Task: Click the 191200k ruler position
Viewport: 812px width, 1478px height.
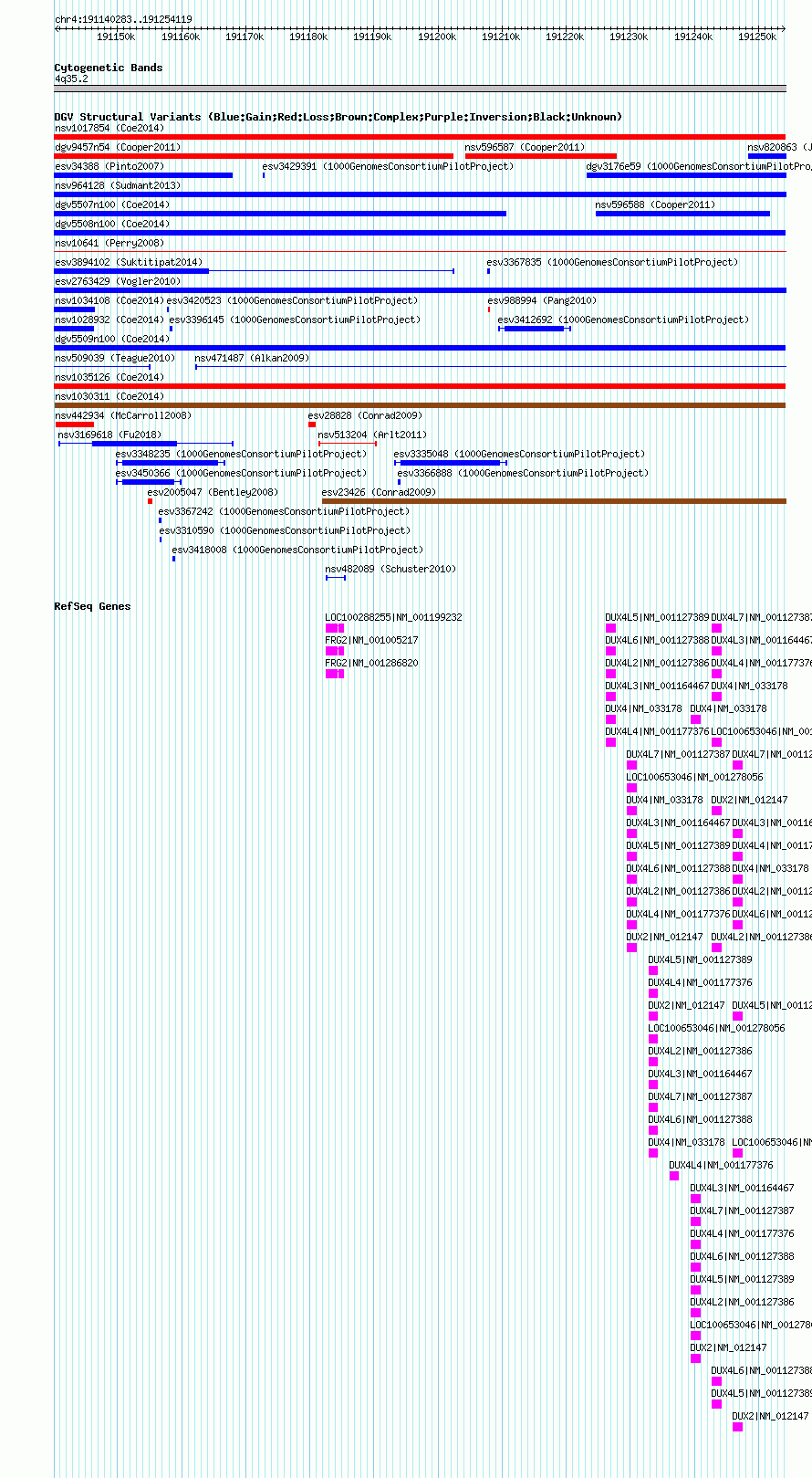Action: point(437,37)
